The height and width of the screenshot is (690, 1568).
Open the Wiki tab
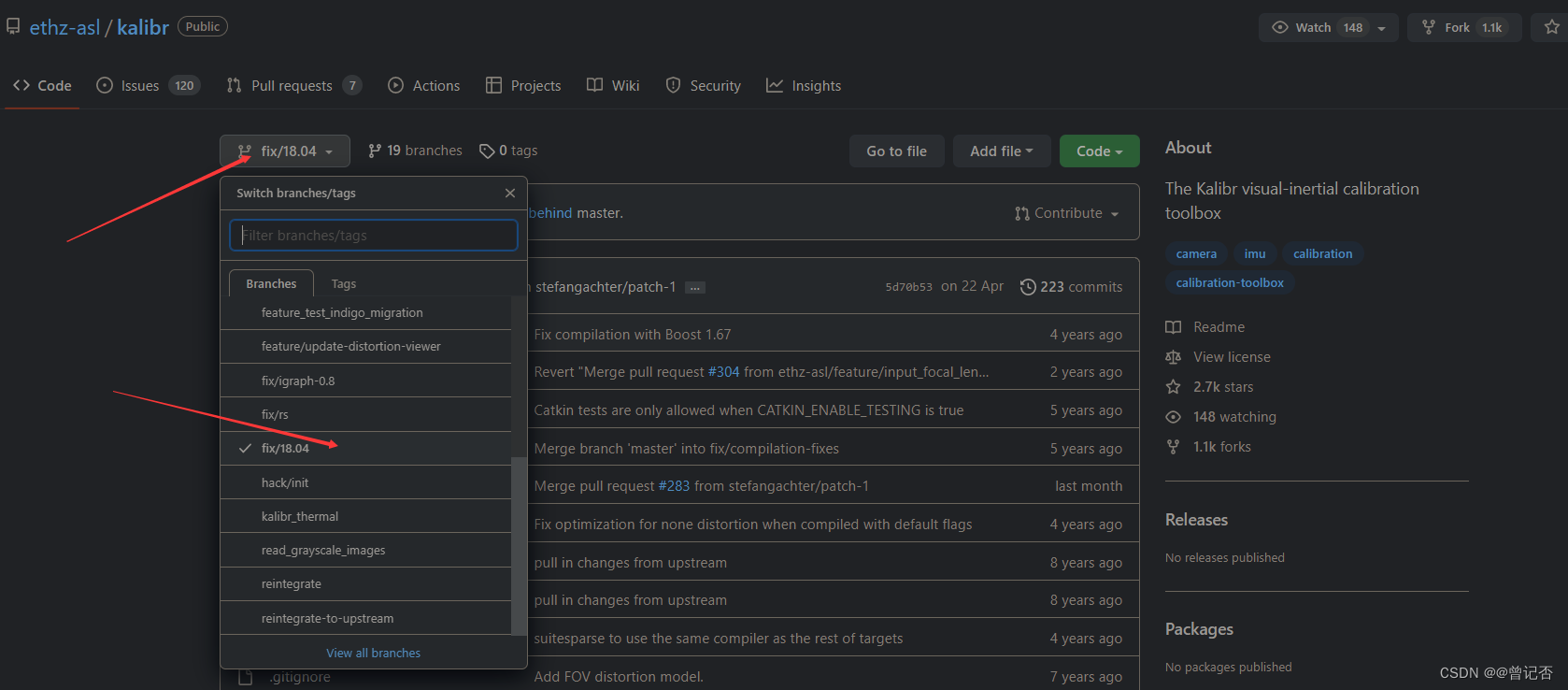point(613,85)
